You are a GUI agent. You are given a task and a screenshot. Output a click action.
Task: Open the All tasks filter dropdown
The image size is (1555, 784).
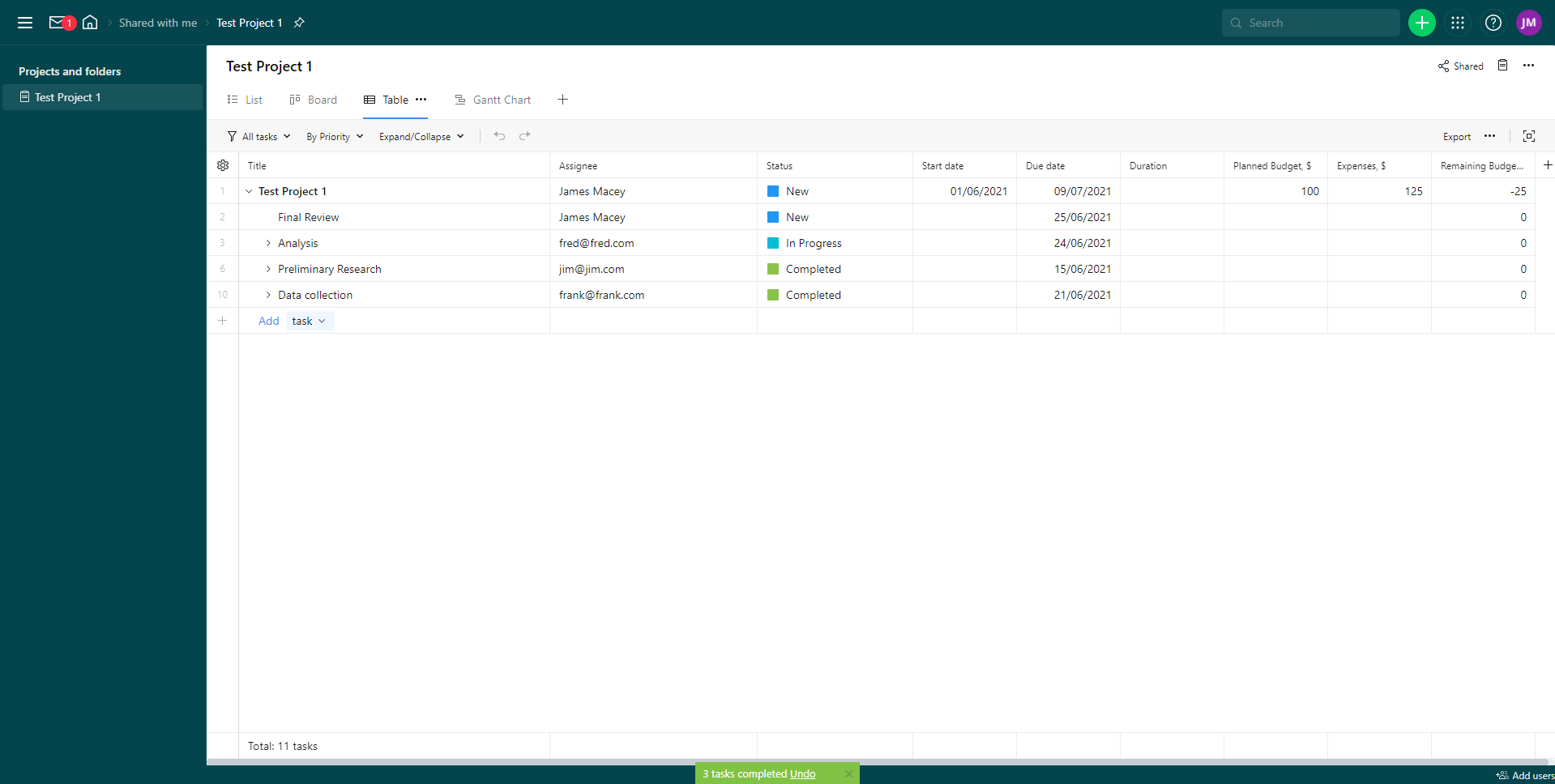click(258, 136)
